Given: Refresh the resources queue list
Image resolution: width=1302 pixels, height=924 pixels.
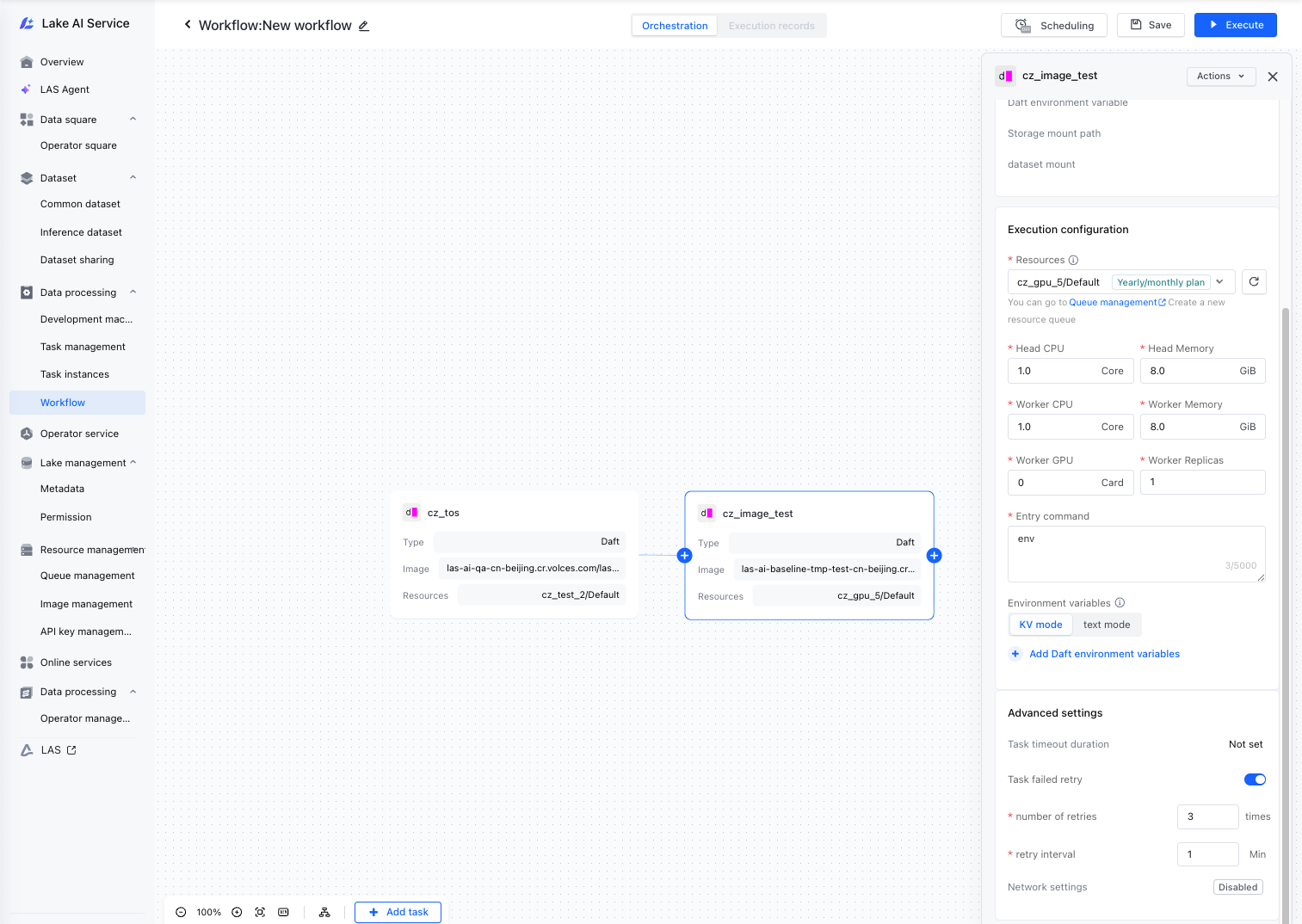Looking at the screenshot, I should (1254, 282).
